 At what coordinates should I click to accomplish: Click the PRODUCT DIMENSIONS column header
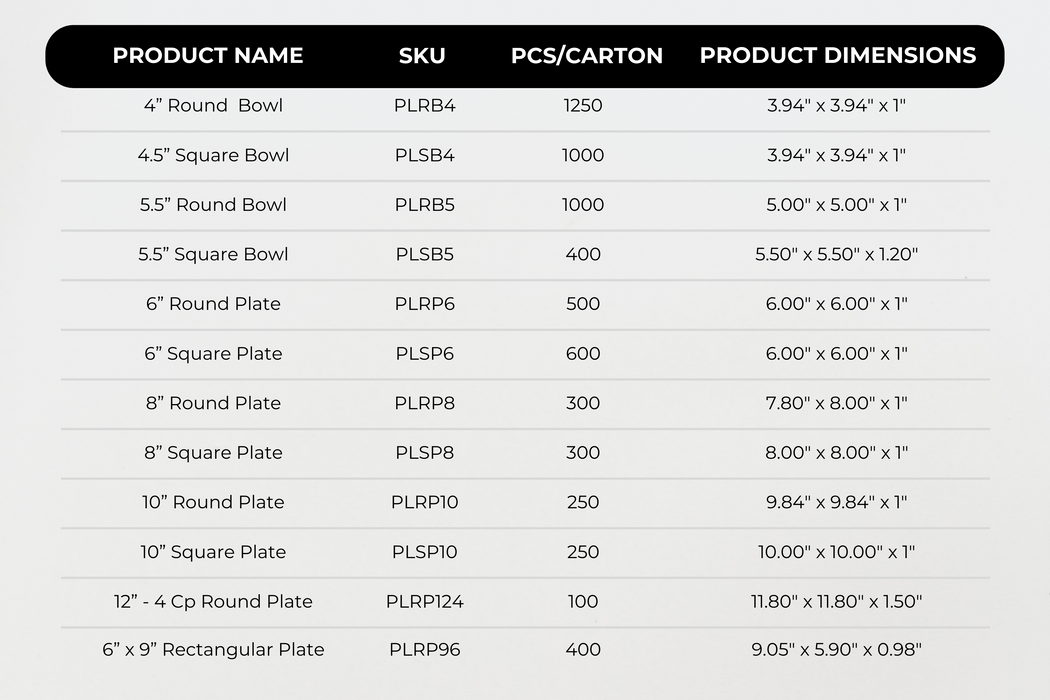[x=838, y=56]
